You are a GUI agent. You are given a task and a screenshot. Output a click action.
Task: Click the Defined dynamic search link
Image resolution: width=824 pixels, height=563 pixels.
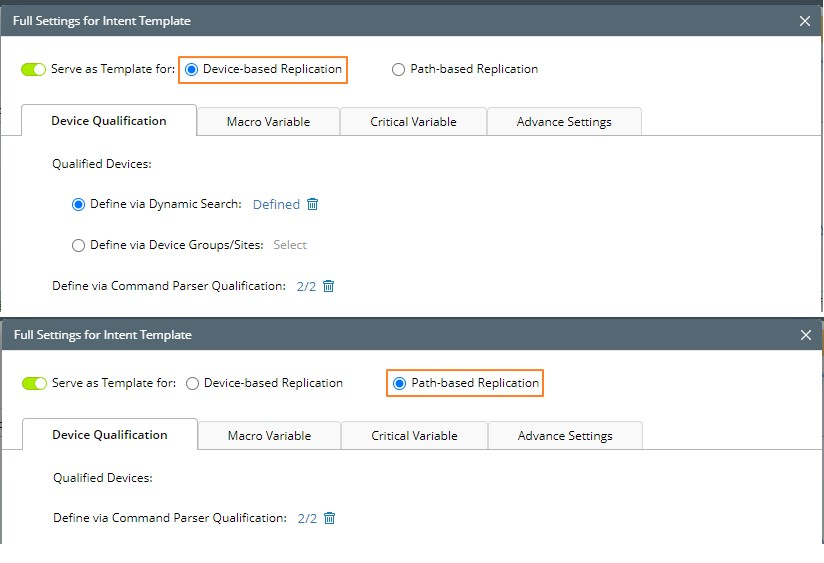click(276, 204)
